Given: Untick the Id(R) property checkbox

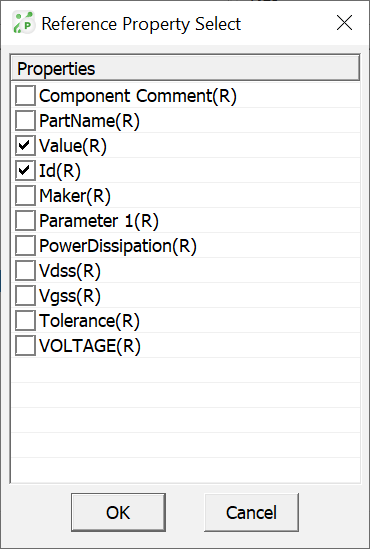Looking at the screenshot, I should coord(25,171).
